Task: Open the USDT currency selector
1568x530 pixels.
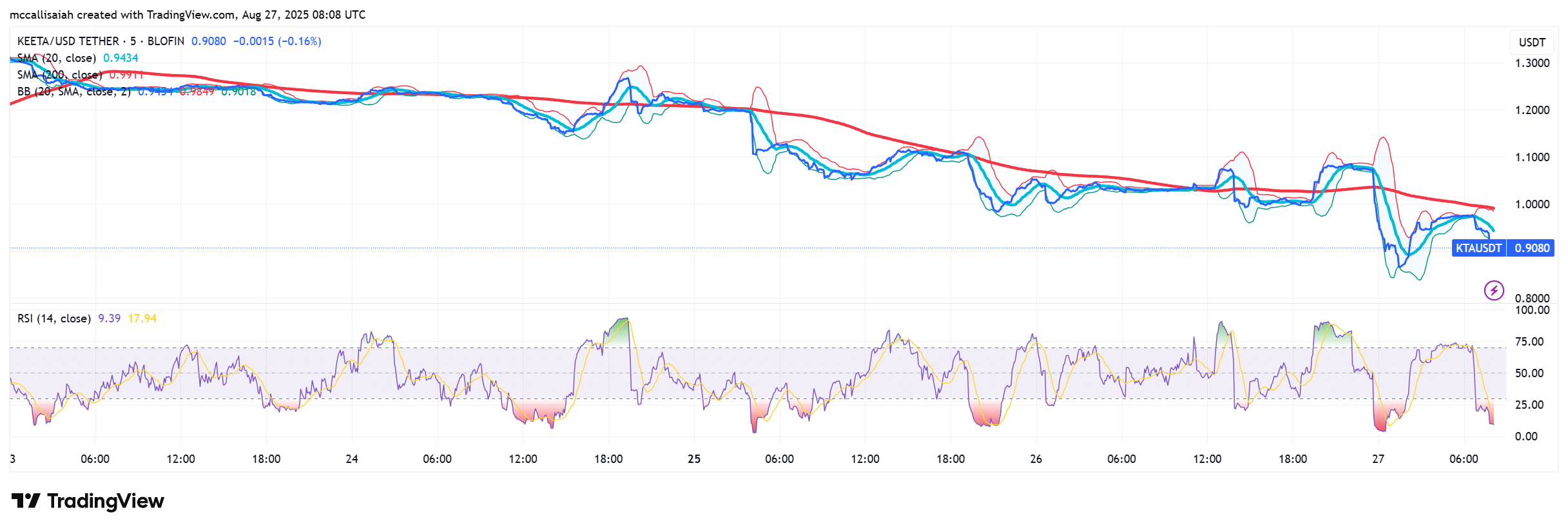Action: click(1531, 43)
